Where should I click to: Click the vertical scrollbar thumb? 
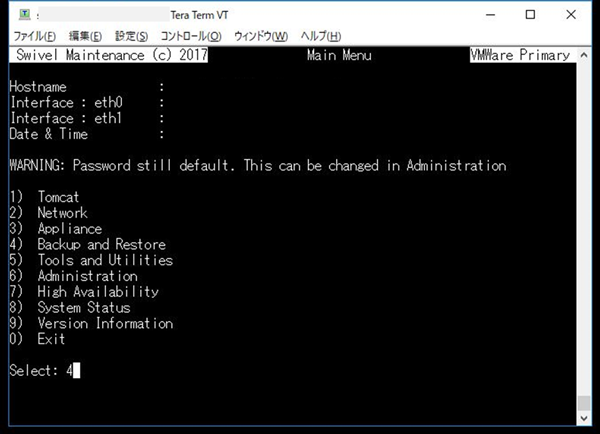click(x=584, y=403)
